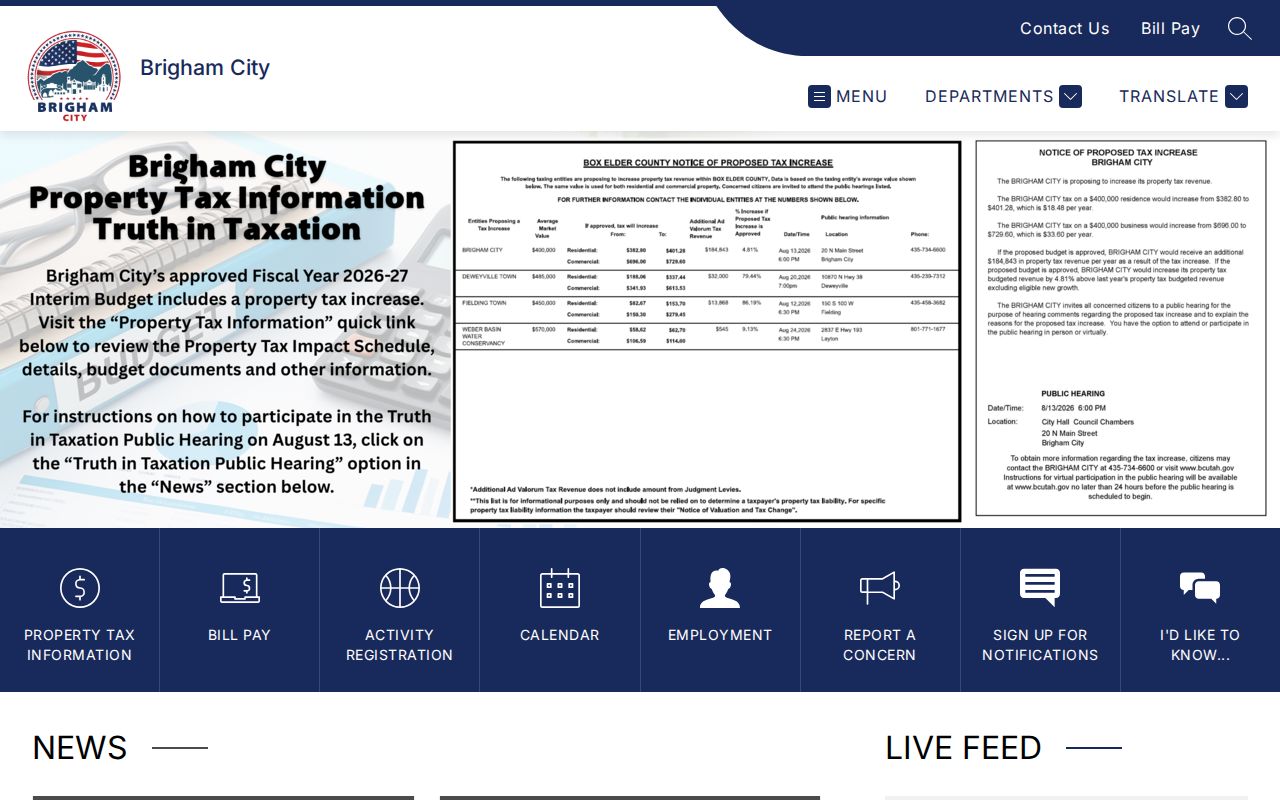
Task: Click the LIVE FEED section heading
Action: pyautogui.click(x=964, y=748)
